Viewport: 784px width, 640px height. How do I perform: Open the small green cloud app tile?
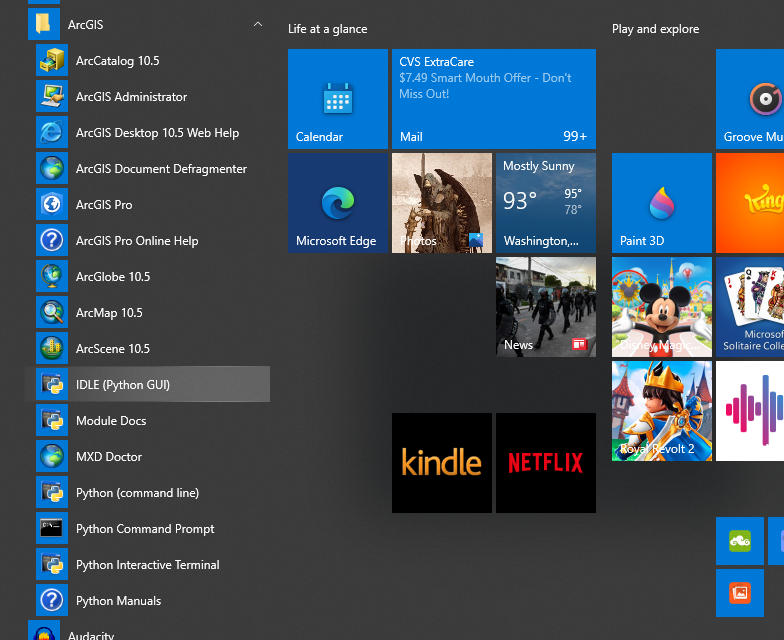tap(740, 541)
